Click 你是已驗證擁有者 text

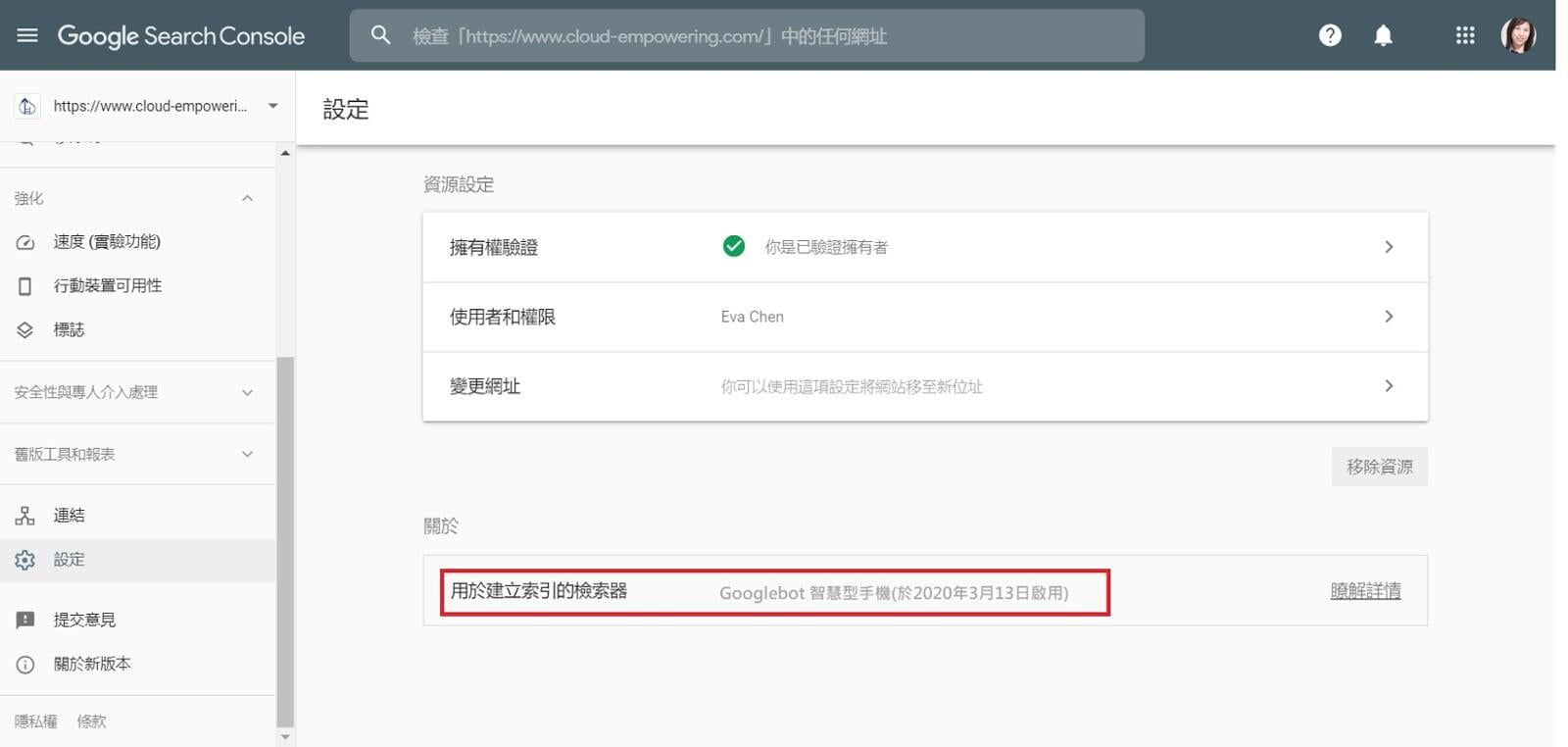click(826, 248)
